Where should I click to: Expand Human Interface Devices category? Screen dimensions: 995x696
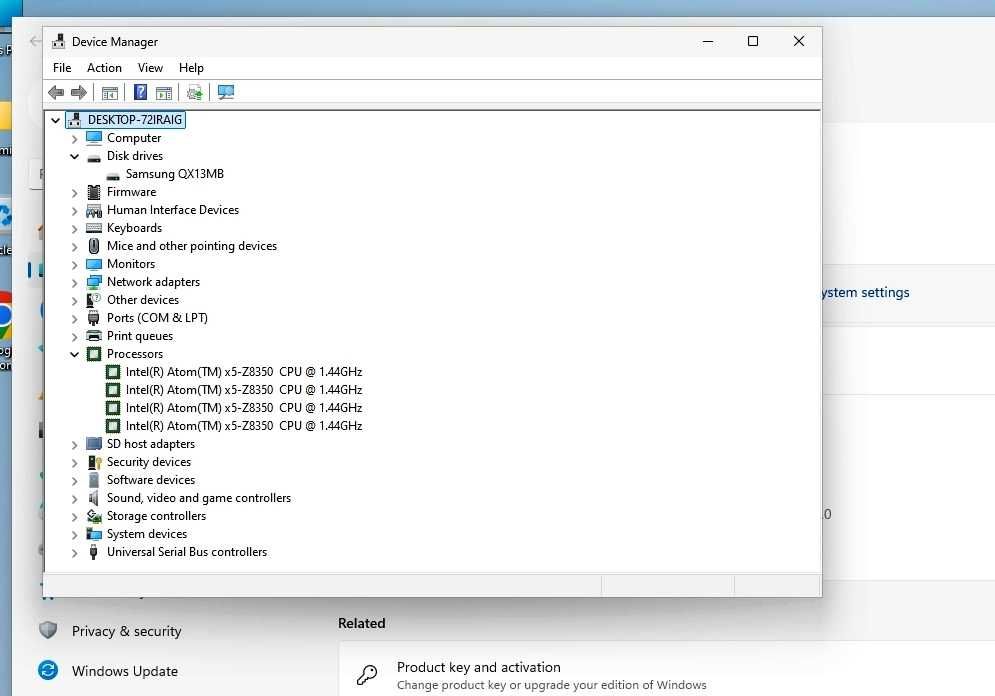pyautogui.click(x=74, y=211)
